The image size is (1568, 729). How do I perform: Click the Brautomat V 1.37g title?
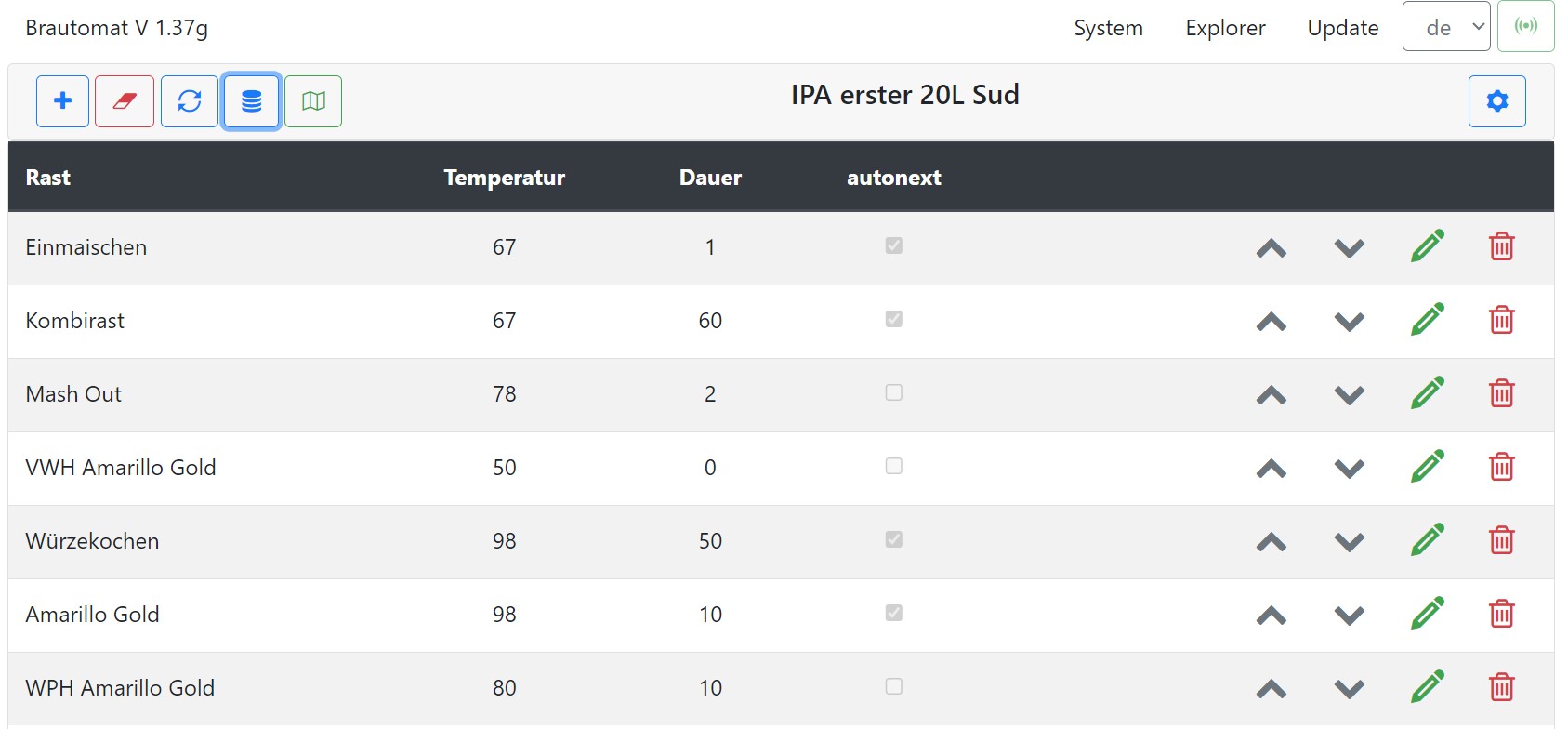[x=116, y=28]
